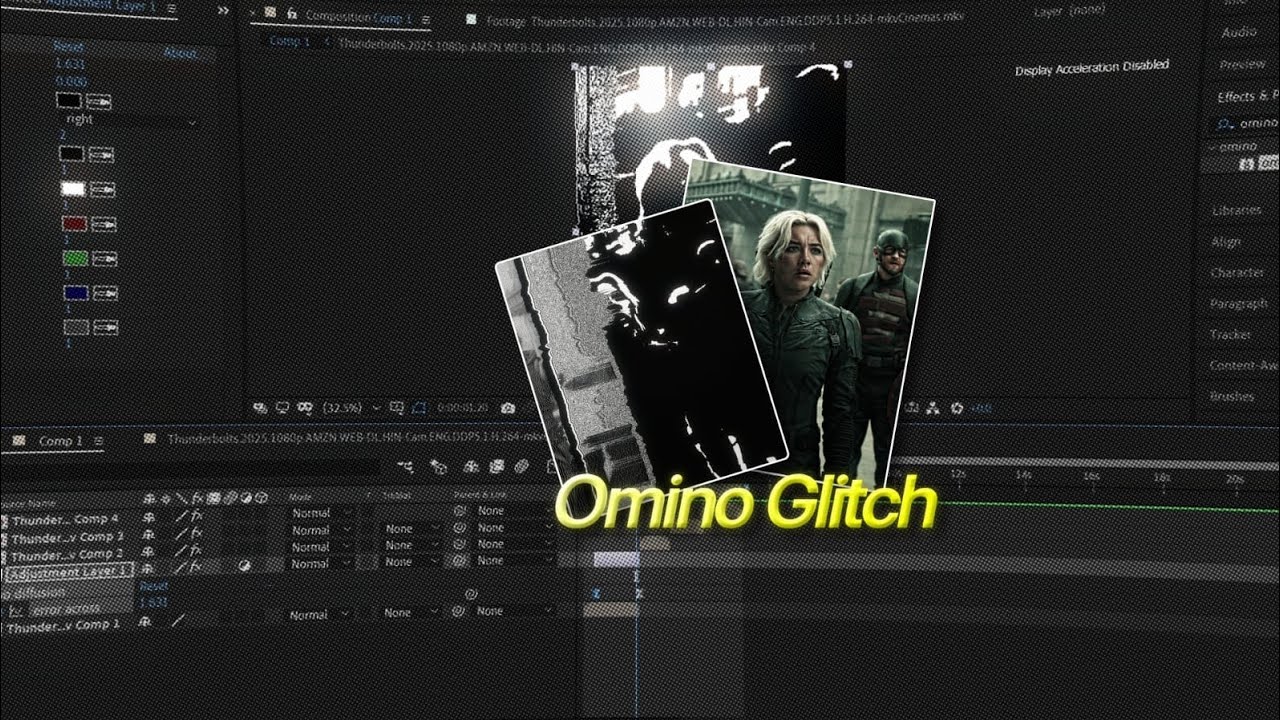Toggle the lock icon on the Composition viewer tab
1280x720 pixels.
(291, 15)
